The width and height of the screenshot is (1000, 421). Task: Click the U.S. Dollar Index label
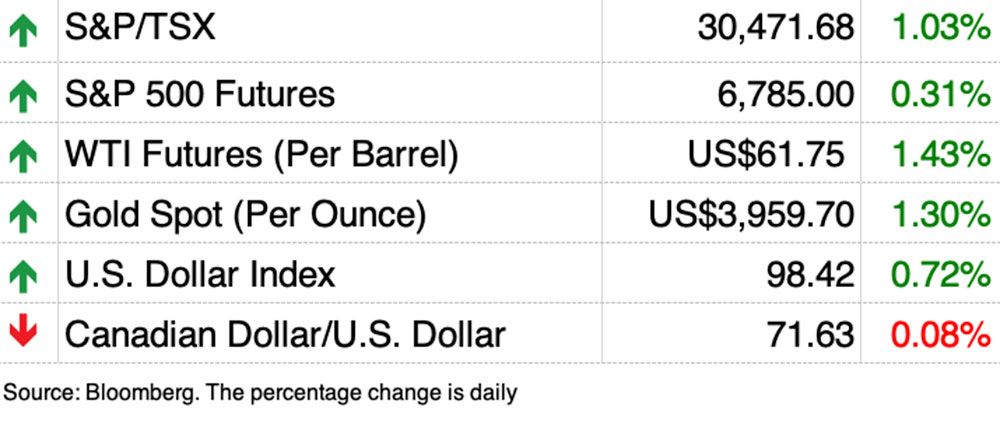[x=200, y=273]
